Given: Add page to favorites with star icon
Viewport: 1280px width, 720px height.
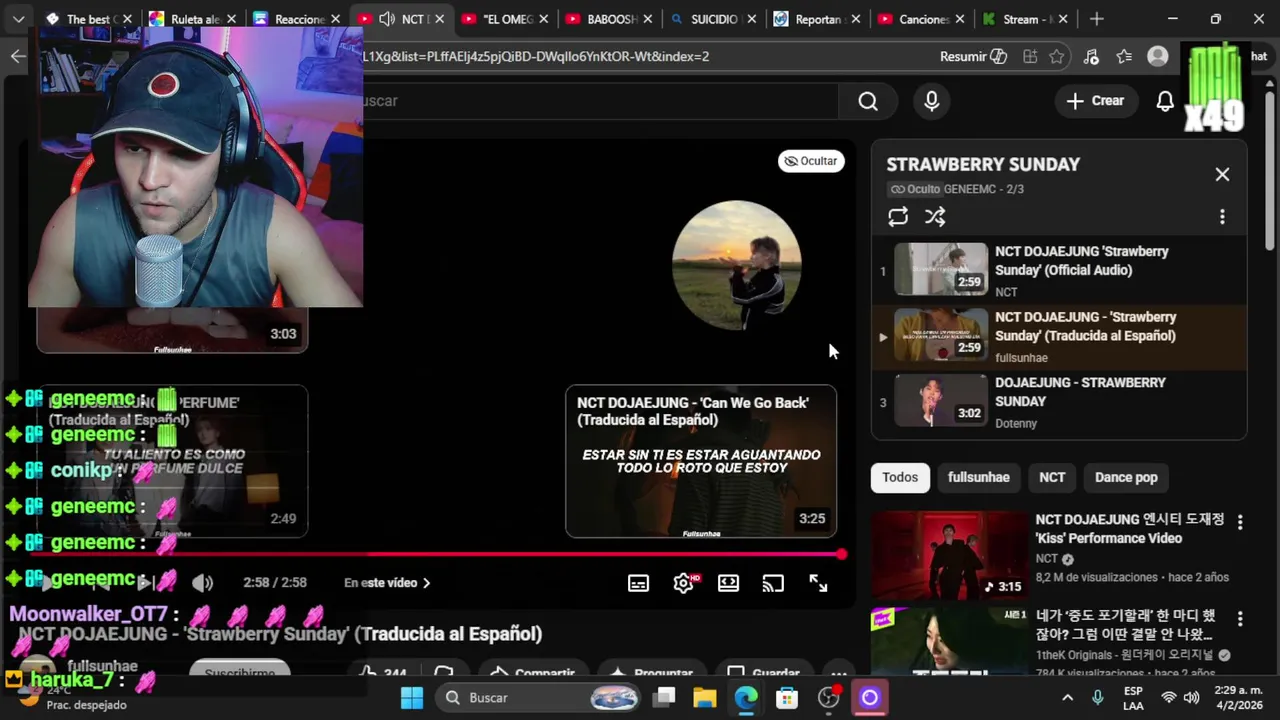Looking at the screenshot, I should click(x=1057, y=57).
